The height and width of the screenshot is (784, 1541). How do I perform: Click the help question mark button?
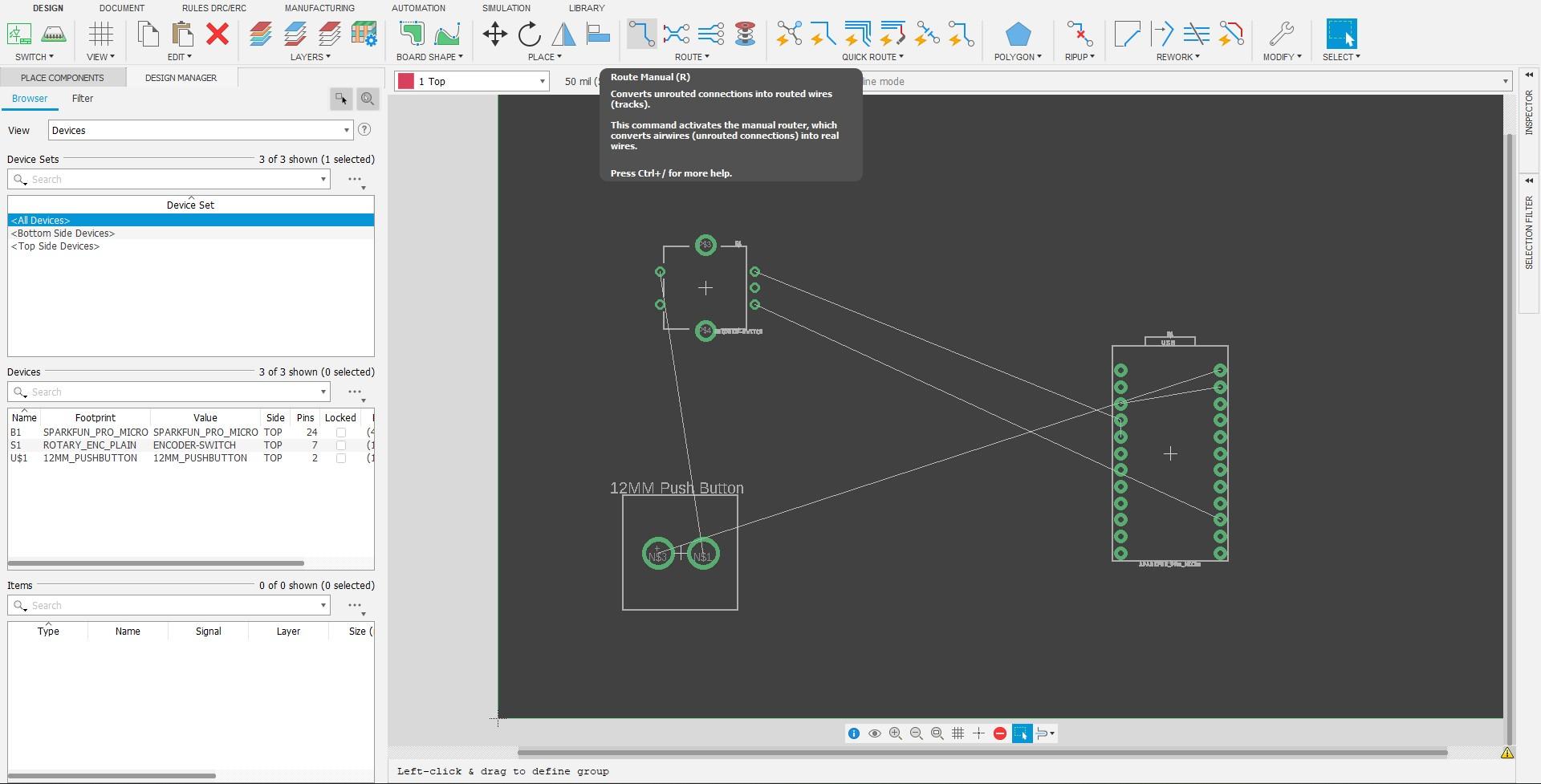(365, 129)
